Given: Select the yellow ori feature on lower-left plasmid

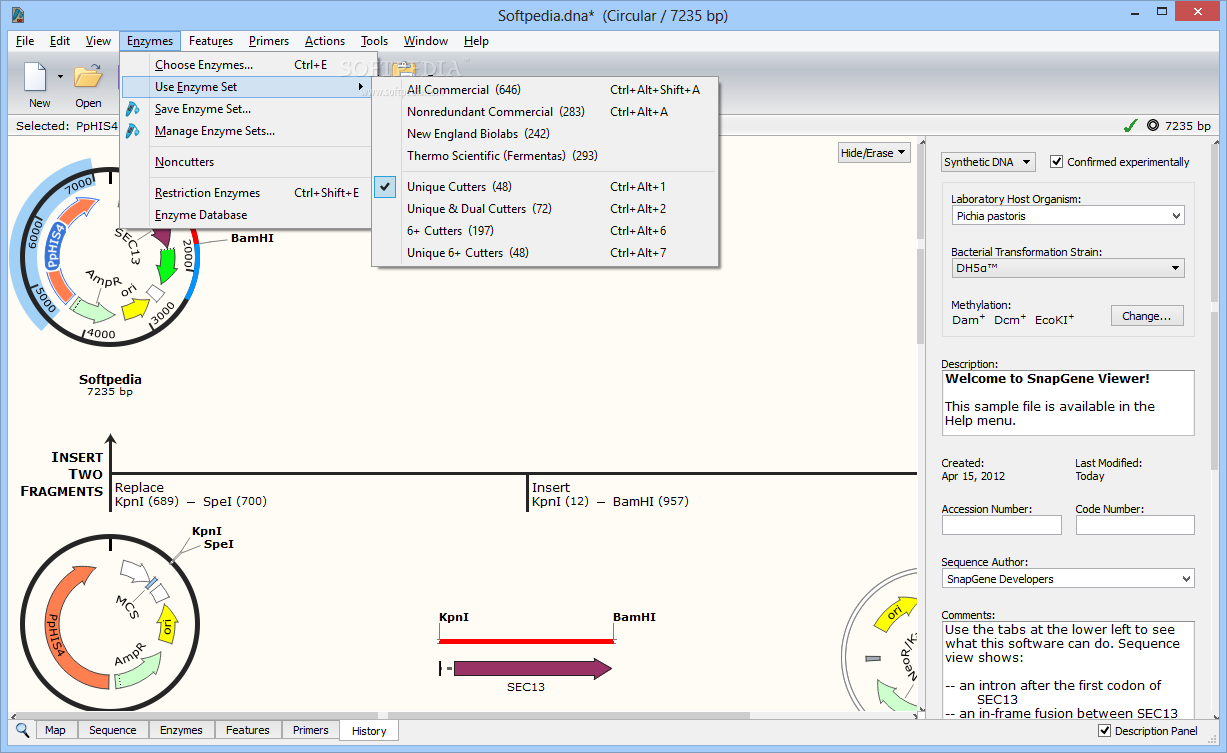Looking at the screenshot, I should tap(167, 626).
